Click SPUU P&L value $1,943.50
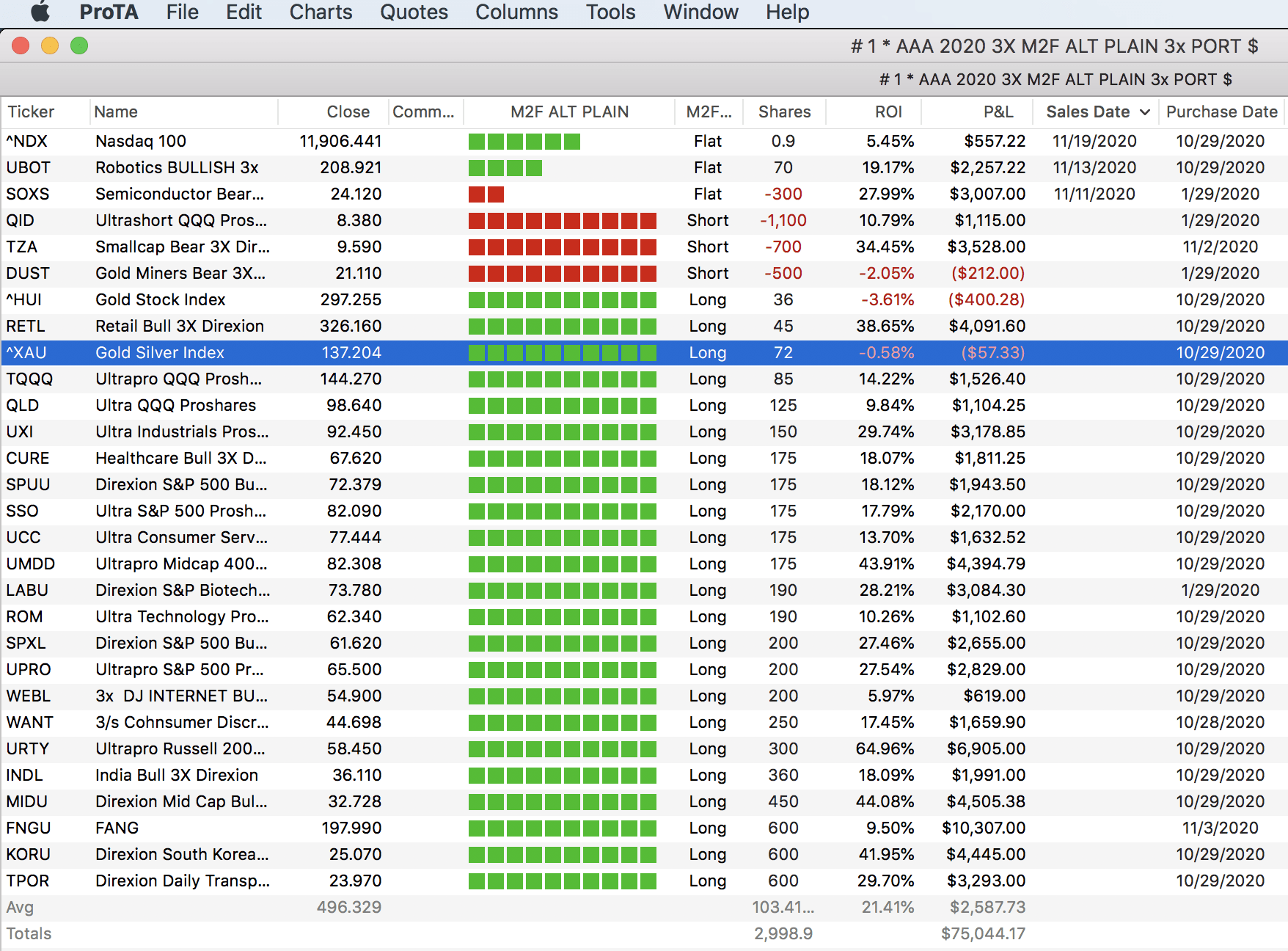Screen dimensions: 1288x951 (x=987, y=484)
